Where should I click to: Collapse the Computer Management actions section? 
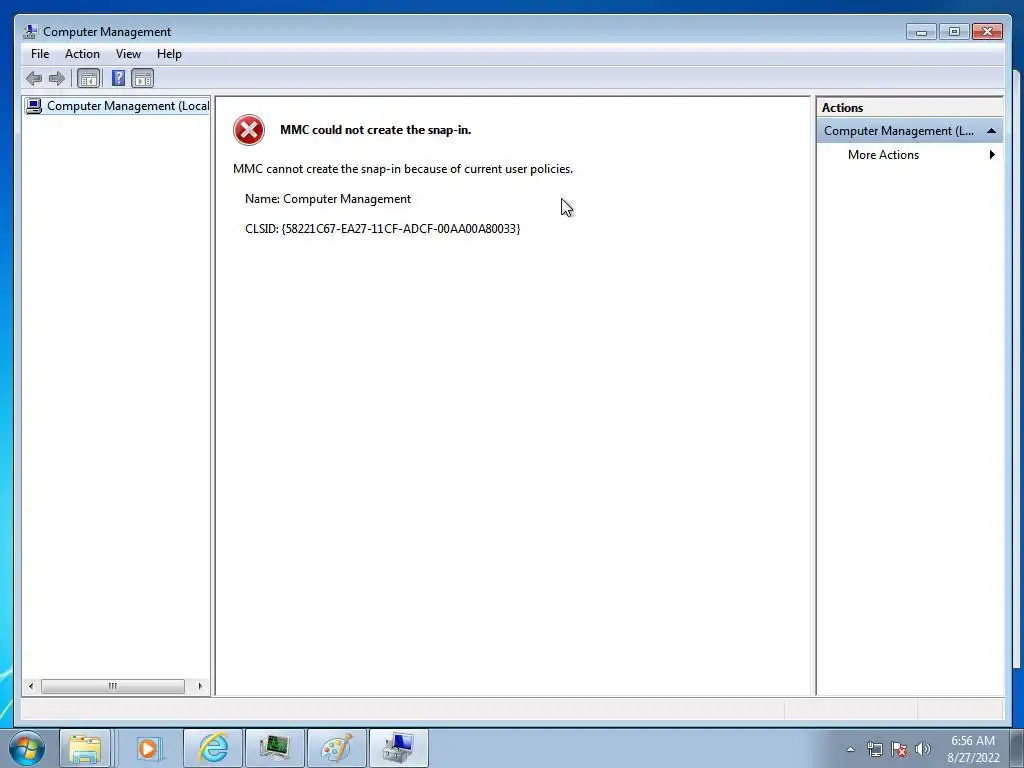(x=991, y=131)
